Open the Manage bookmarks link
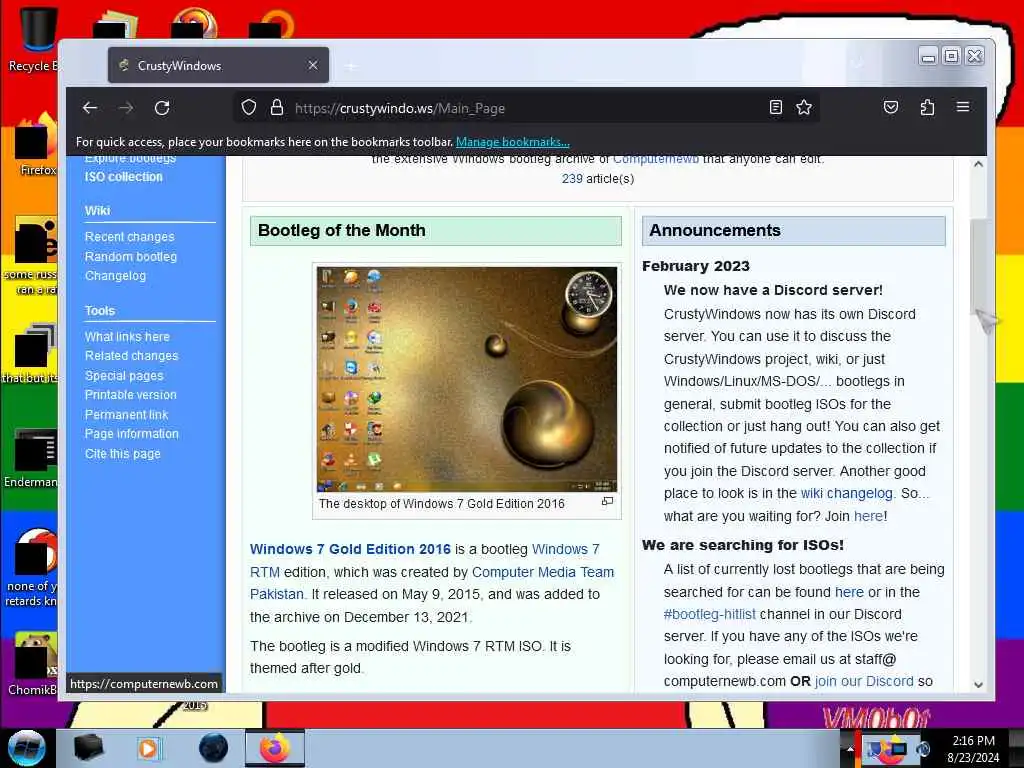Screen dimensions: 1024x768 pos(513,142)
